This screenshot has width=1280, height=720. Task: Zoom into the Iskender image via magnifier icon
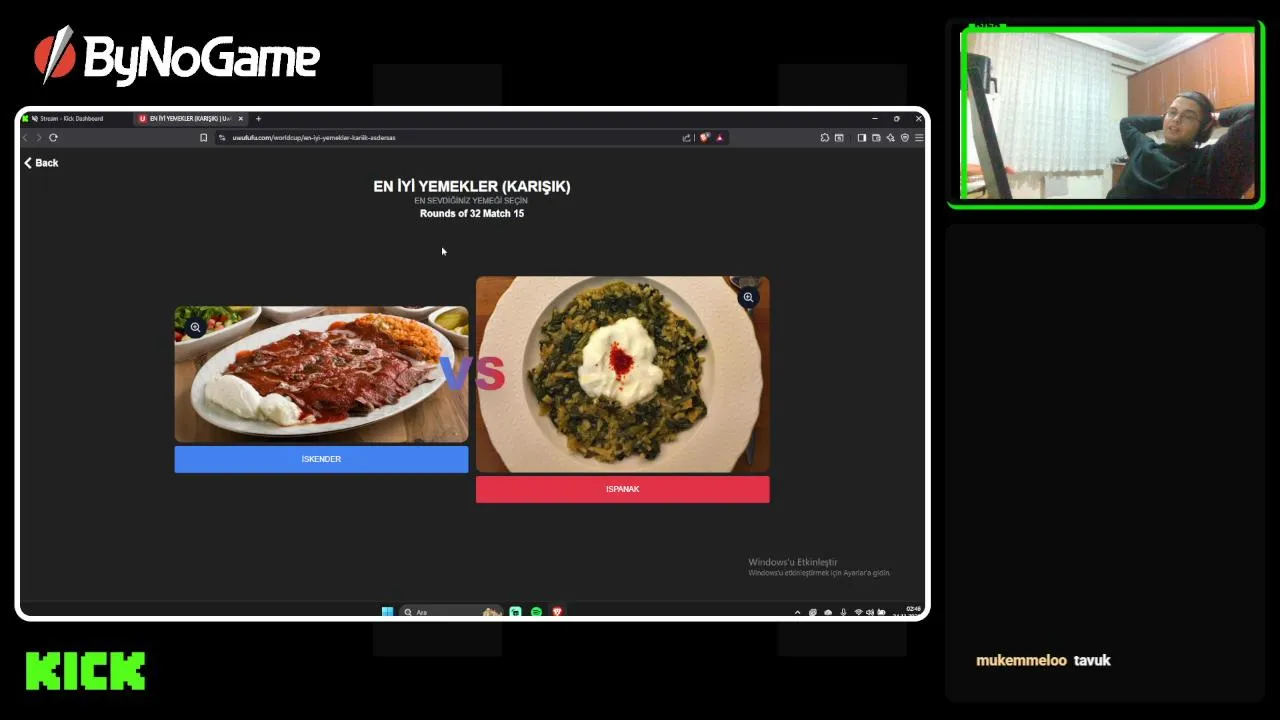(x=196, y=327)
